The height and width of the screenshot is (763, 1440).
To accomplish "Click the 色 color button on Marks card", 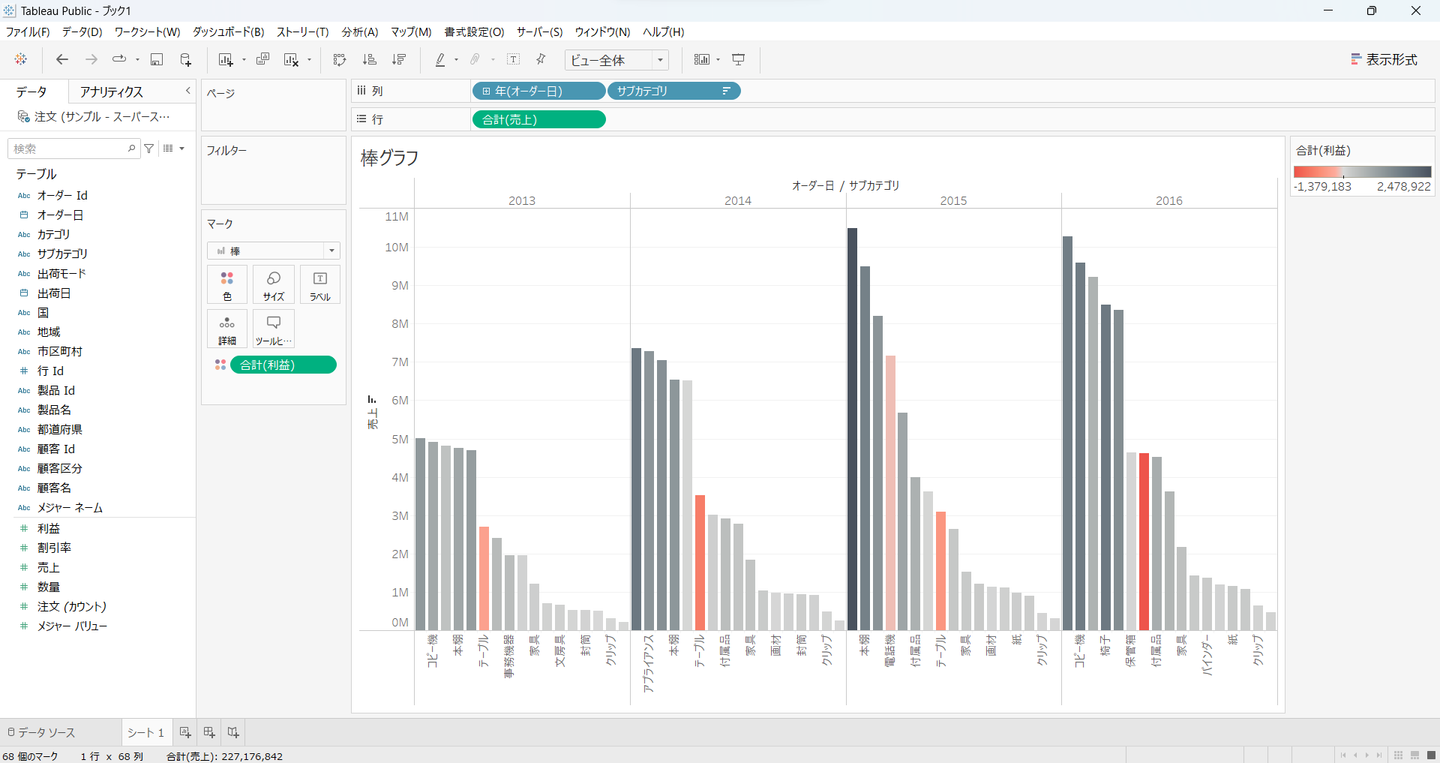I will pos(227,284).
